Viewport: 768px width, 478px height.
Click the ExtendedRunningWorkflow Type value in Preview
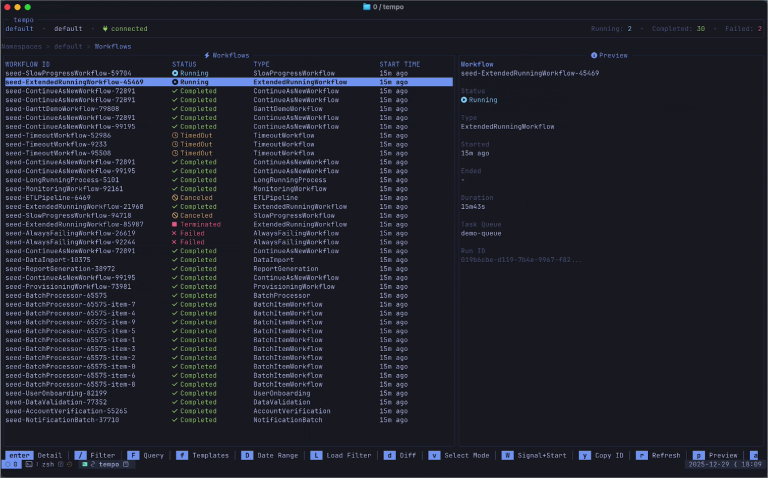click(x=507, y=126)
